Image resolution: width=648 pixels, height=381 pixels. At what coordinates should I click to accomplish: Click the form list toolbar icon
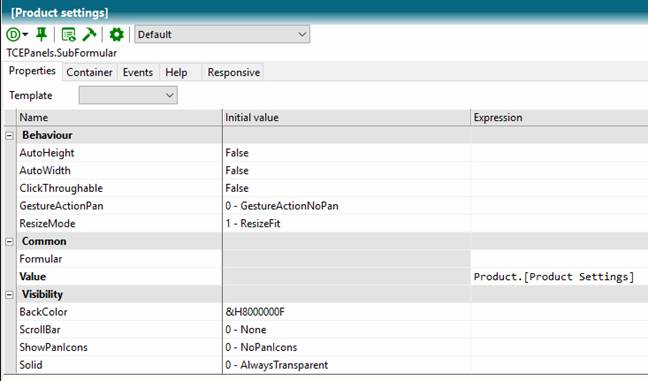(x=68, y=35)
